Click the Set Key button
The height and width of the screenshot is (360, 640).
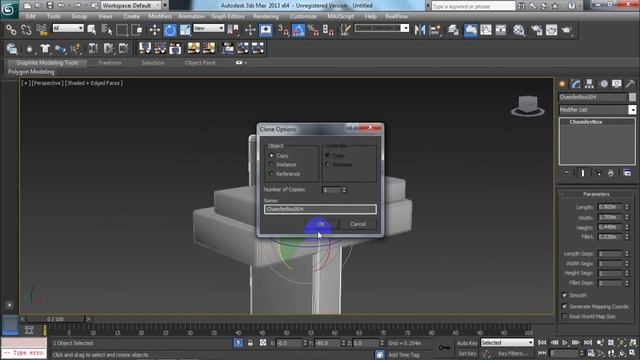(x=467, y=354)
